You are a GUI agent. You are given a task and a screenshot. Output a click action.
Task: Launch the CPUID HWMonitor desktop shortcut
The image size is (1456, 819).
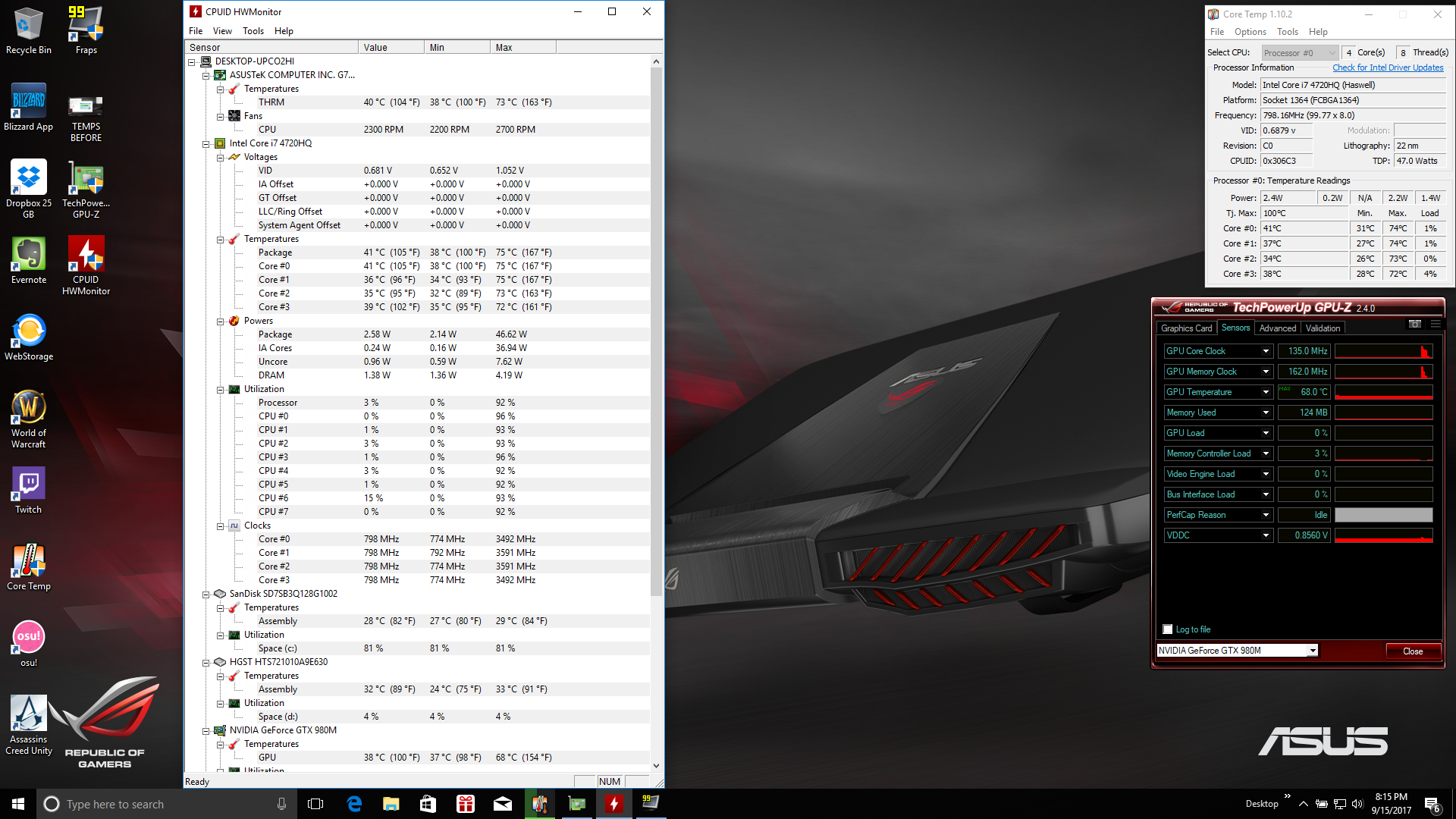click(x=86, y=265)
